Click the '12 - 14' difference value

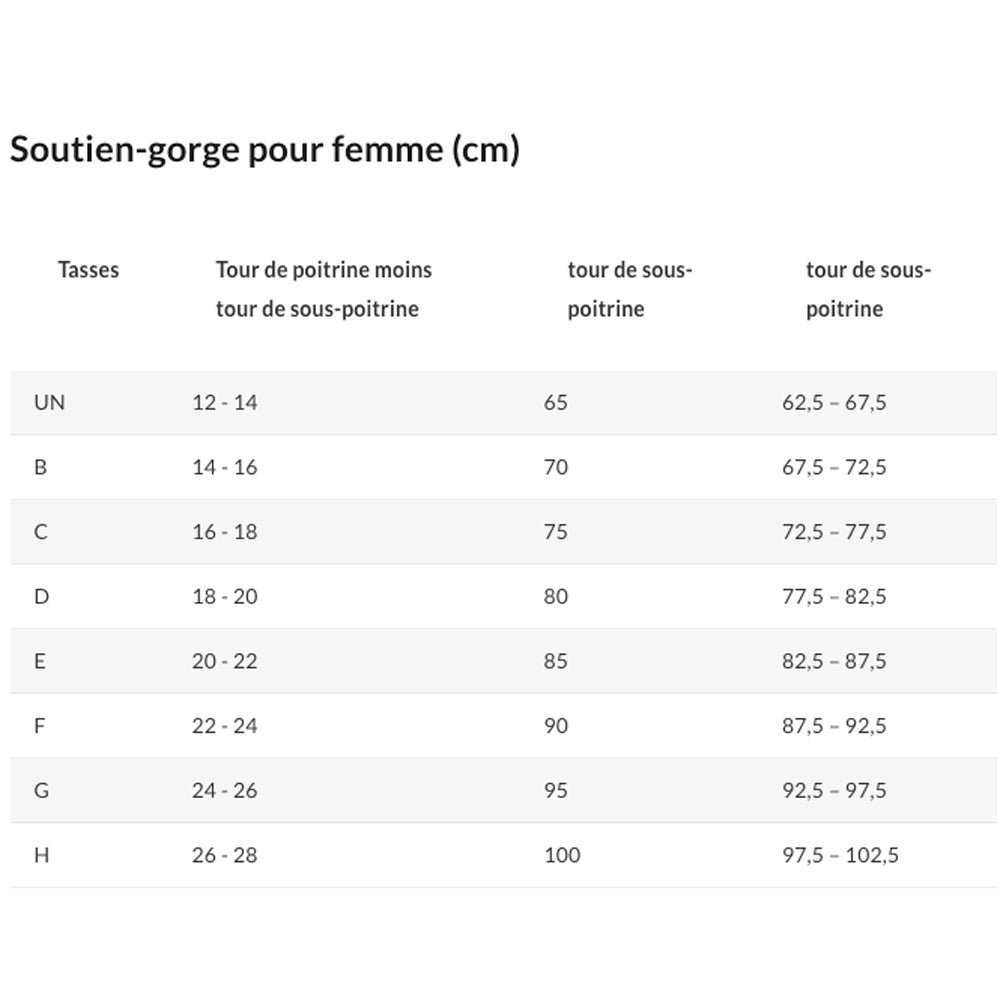225,403
